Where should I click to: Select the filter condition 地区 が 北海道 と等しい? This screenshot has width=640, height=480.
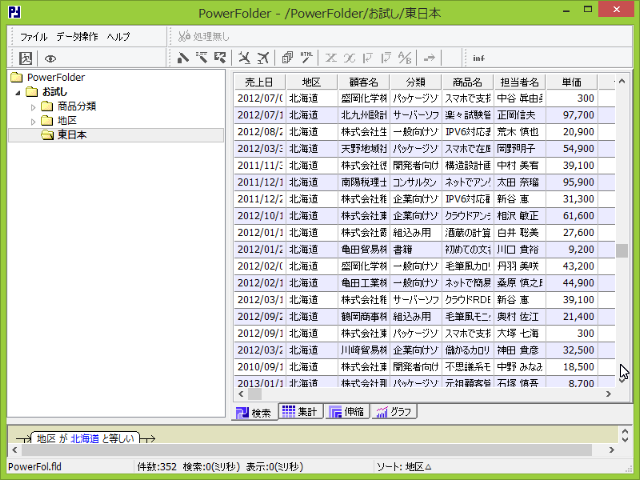[85, 438]
